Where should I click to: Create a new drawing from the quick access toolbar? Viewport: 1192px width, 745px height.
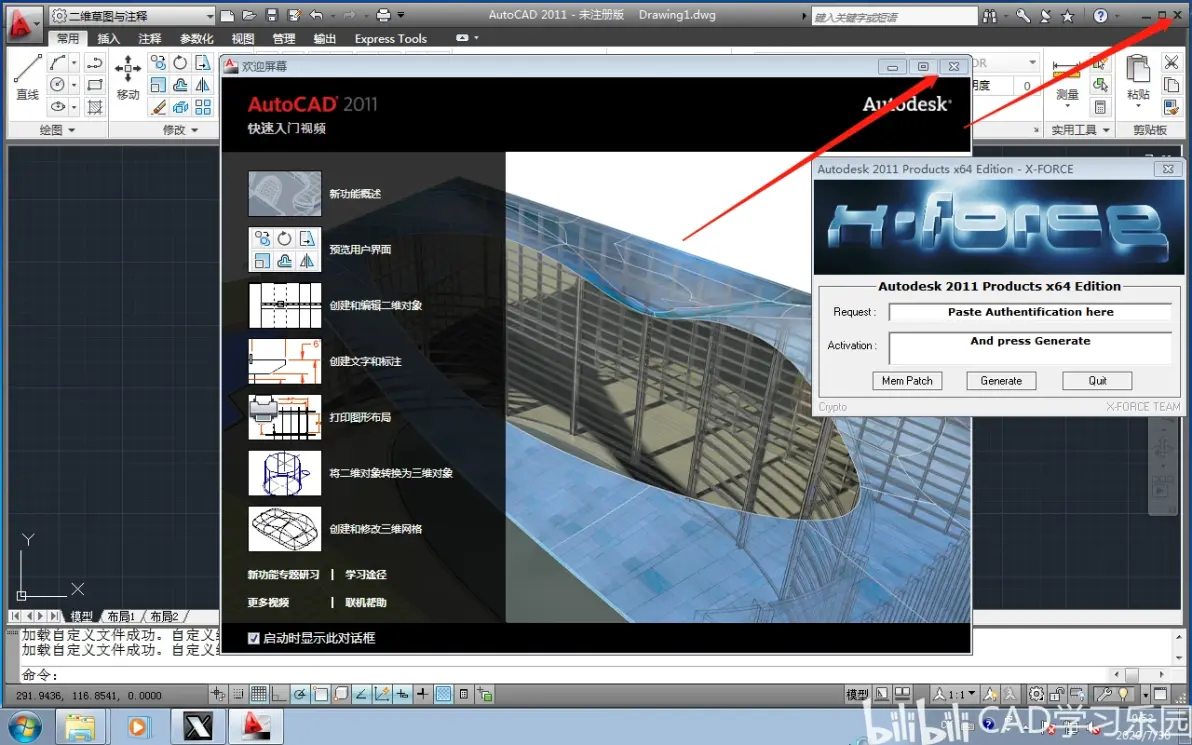[x=227, y=15]
